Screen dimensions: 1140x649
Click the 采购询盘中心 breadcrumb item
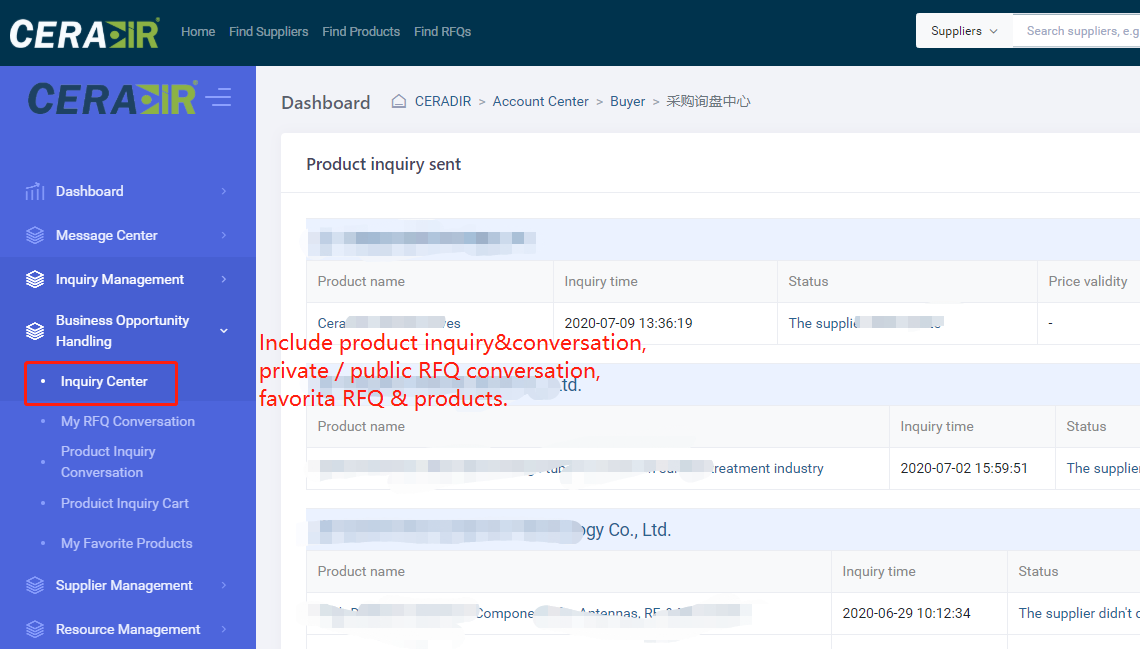click(x=708, y=101)
